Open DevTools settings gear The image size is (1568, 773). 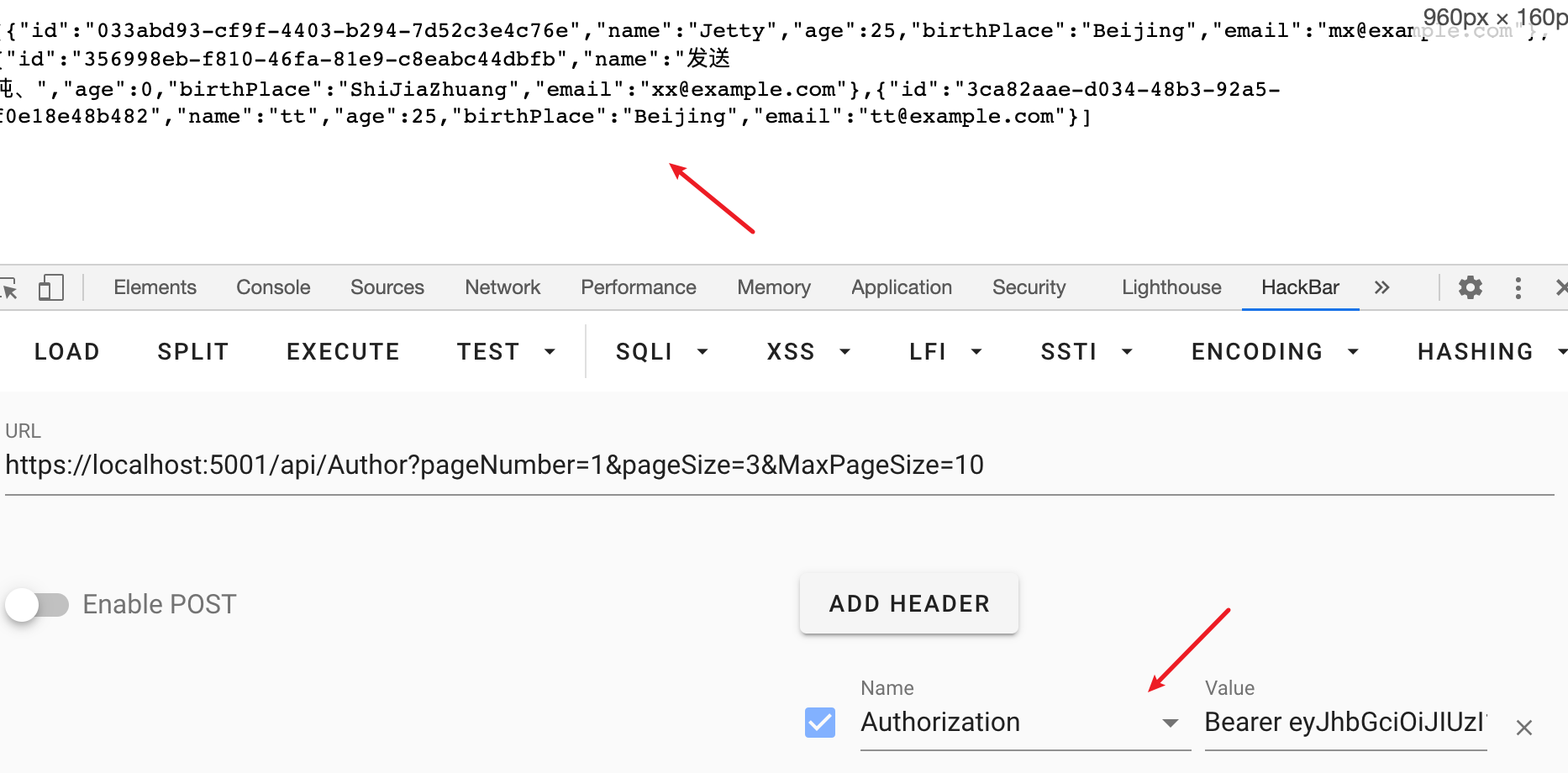(1470, 288)
